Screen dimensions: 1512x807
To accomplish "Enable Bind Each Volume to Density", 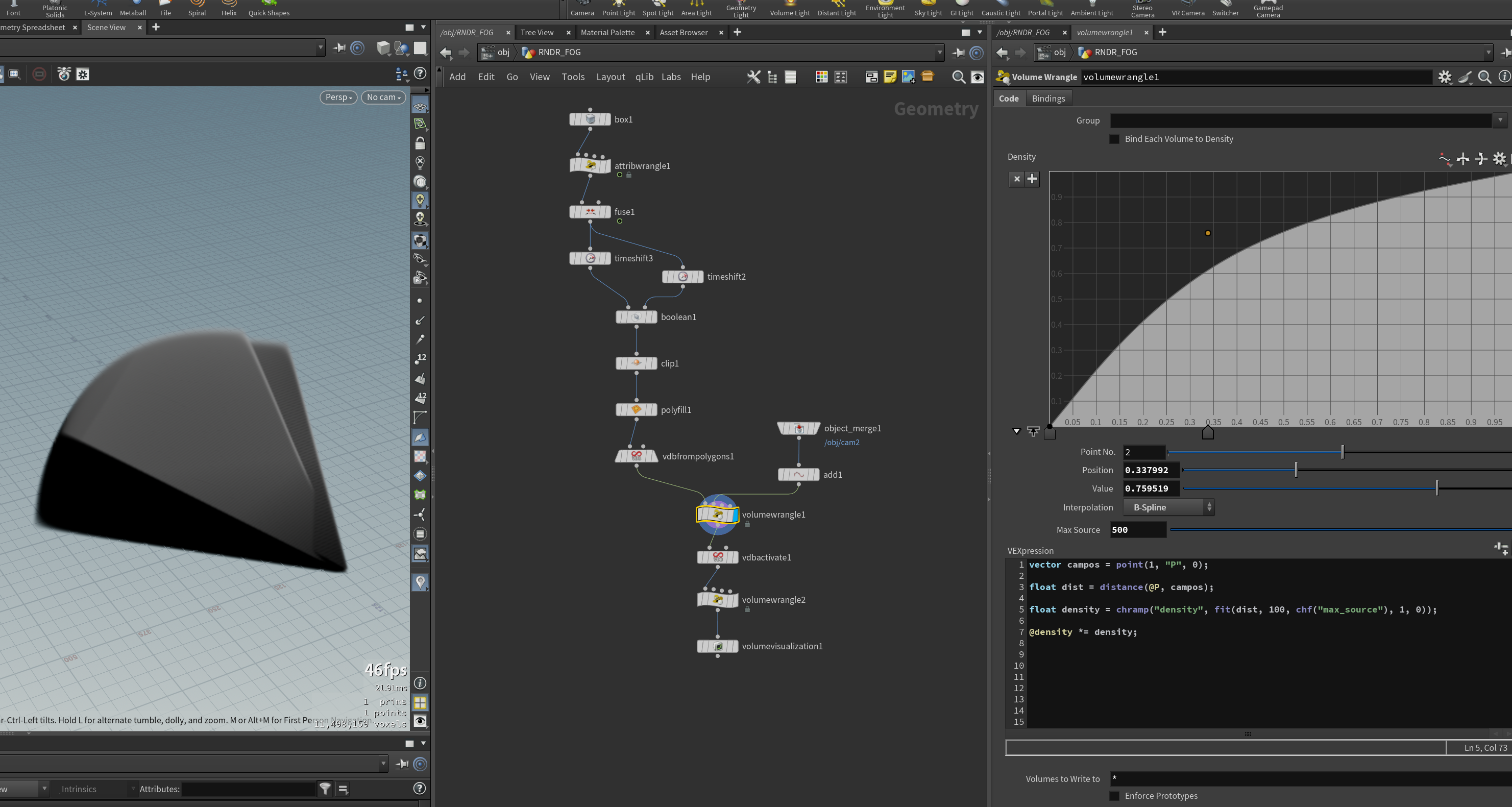I will pos(1114,139).
